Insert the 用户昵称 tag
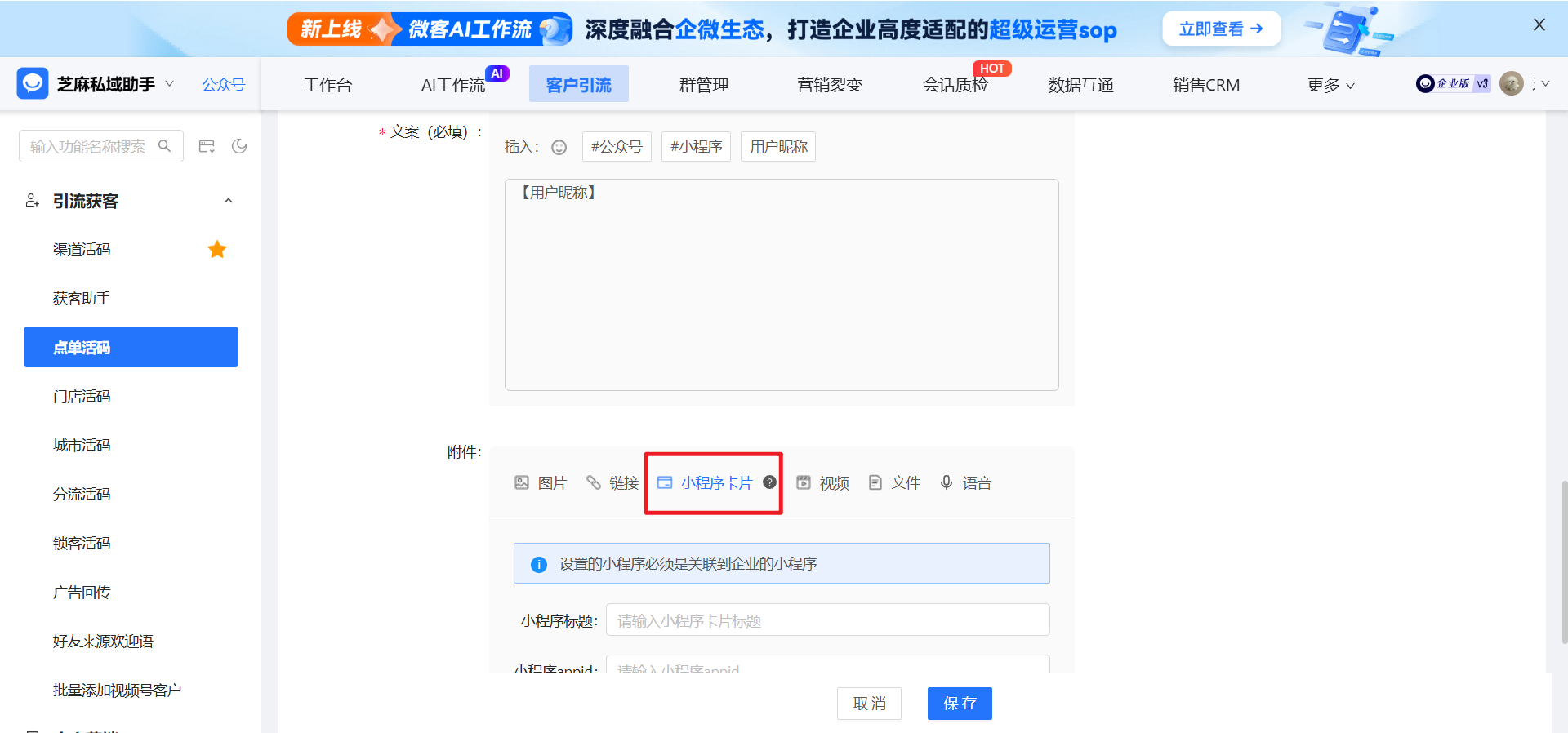Screen dimensions: 1568x733 pyautogui.click(x=778, y=147)
